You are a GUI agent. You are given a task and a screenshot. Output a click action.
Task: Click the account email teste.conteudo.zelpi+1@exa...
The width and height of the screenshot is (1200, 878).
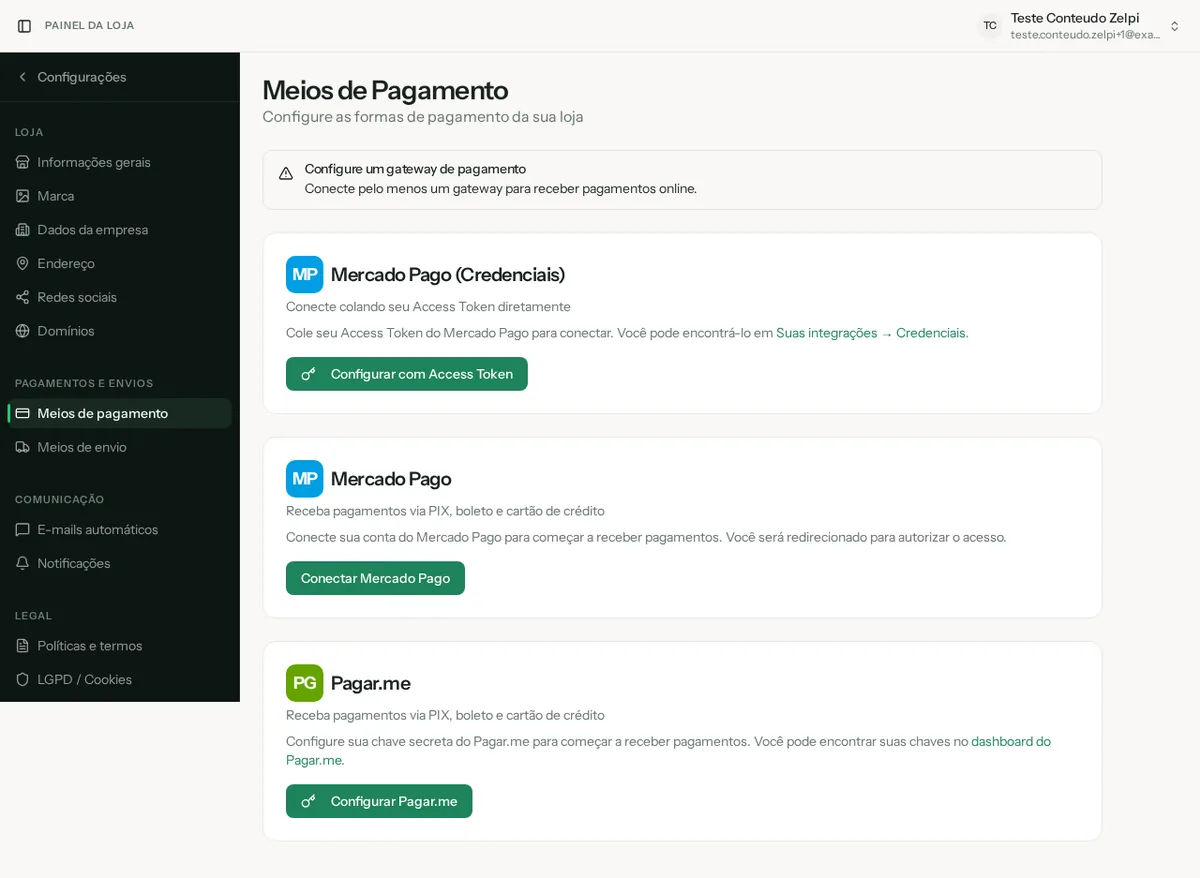1085,35
